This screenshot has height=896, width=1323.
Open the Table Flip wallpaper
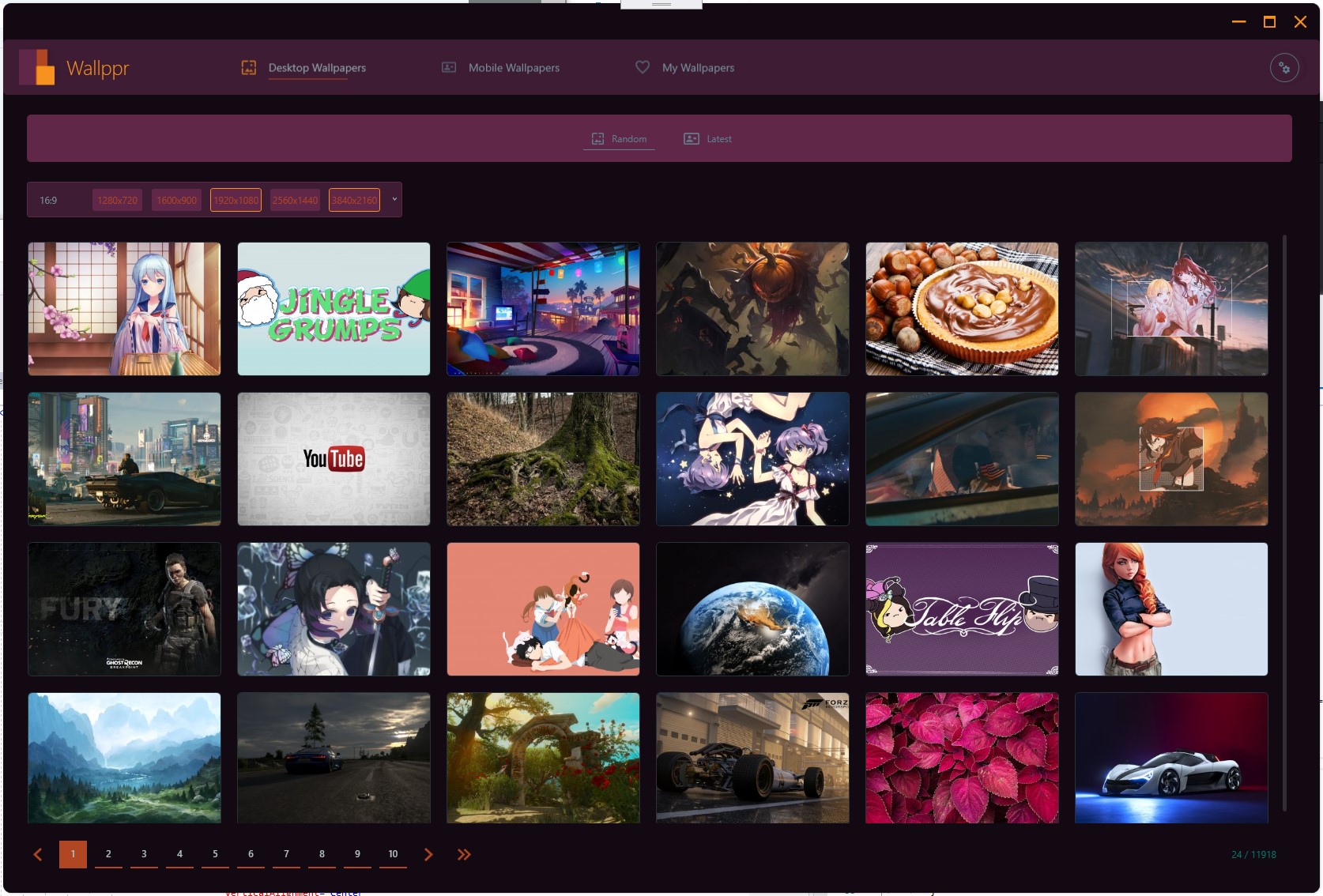point(962,609)
